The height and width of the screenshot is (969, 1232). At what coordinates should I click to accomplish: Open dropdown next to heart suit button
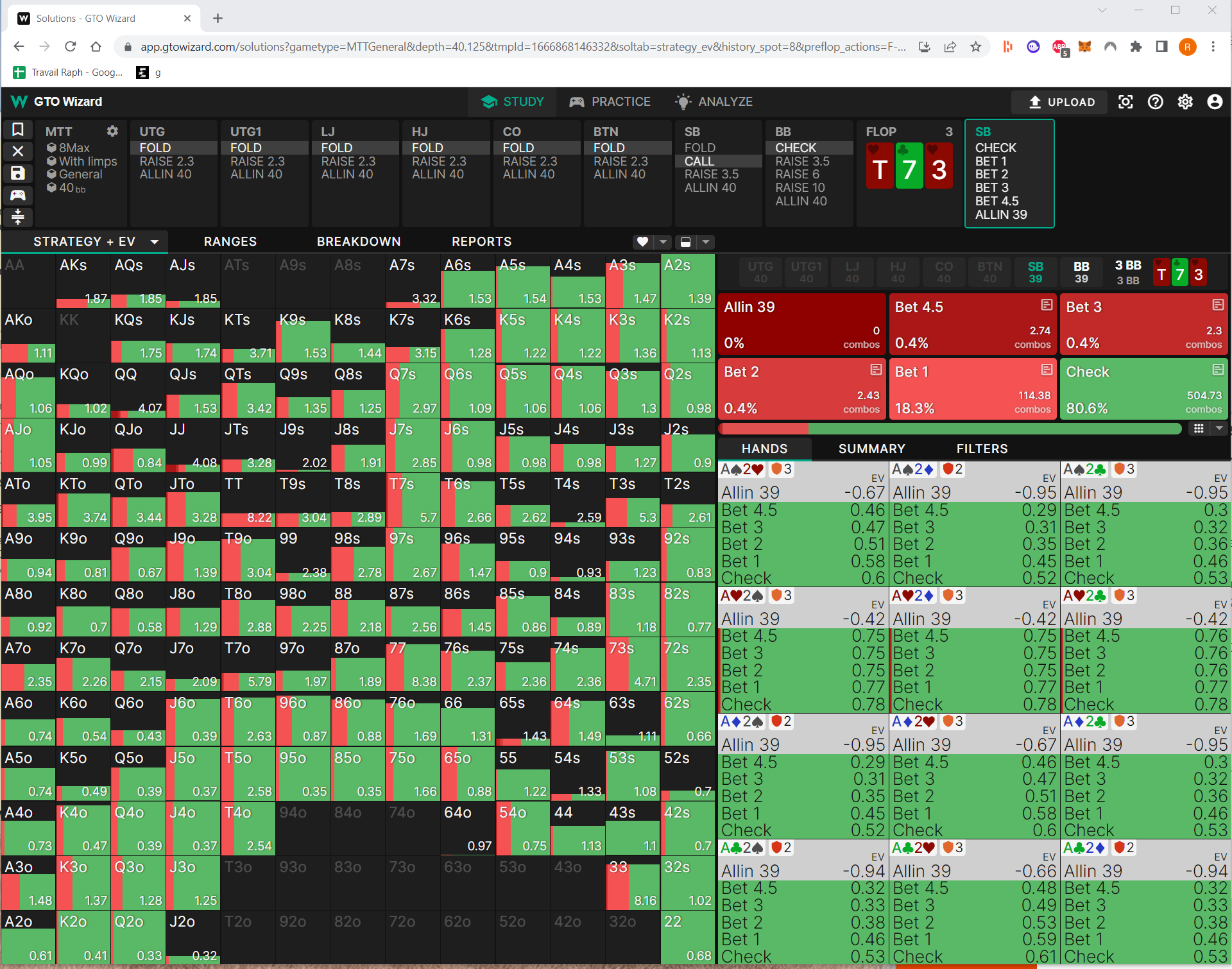point(663,242)
